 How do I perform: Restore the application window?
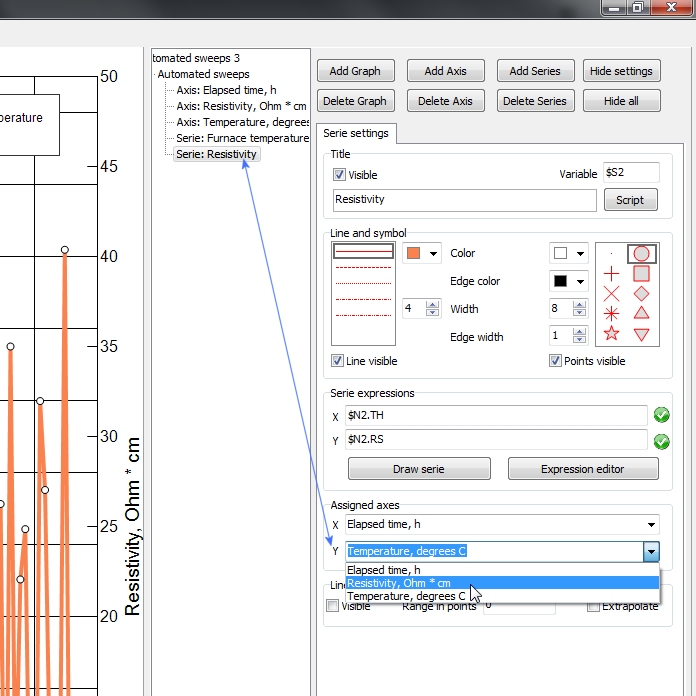(x=638, y=8)
